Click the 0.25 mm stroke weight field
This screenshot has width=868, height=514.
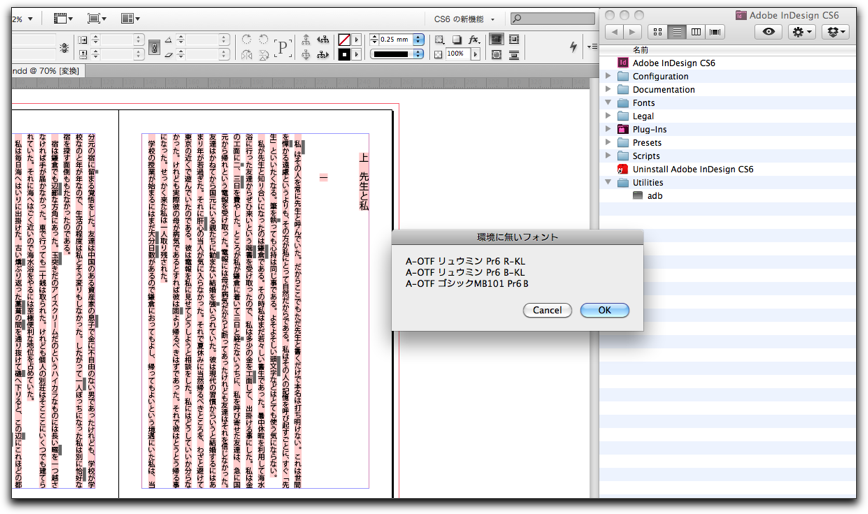[395, 40]
